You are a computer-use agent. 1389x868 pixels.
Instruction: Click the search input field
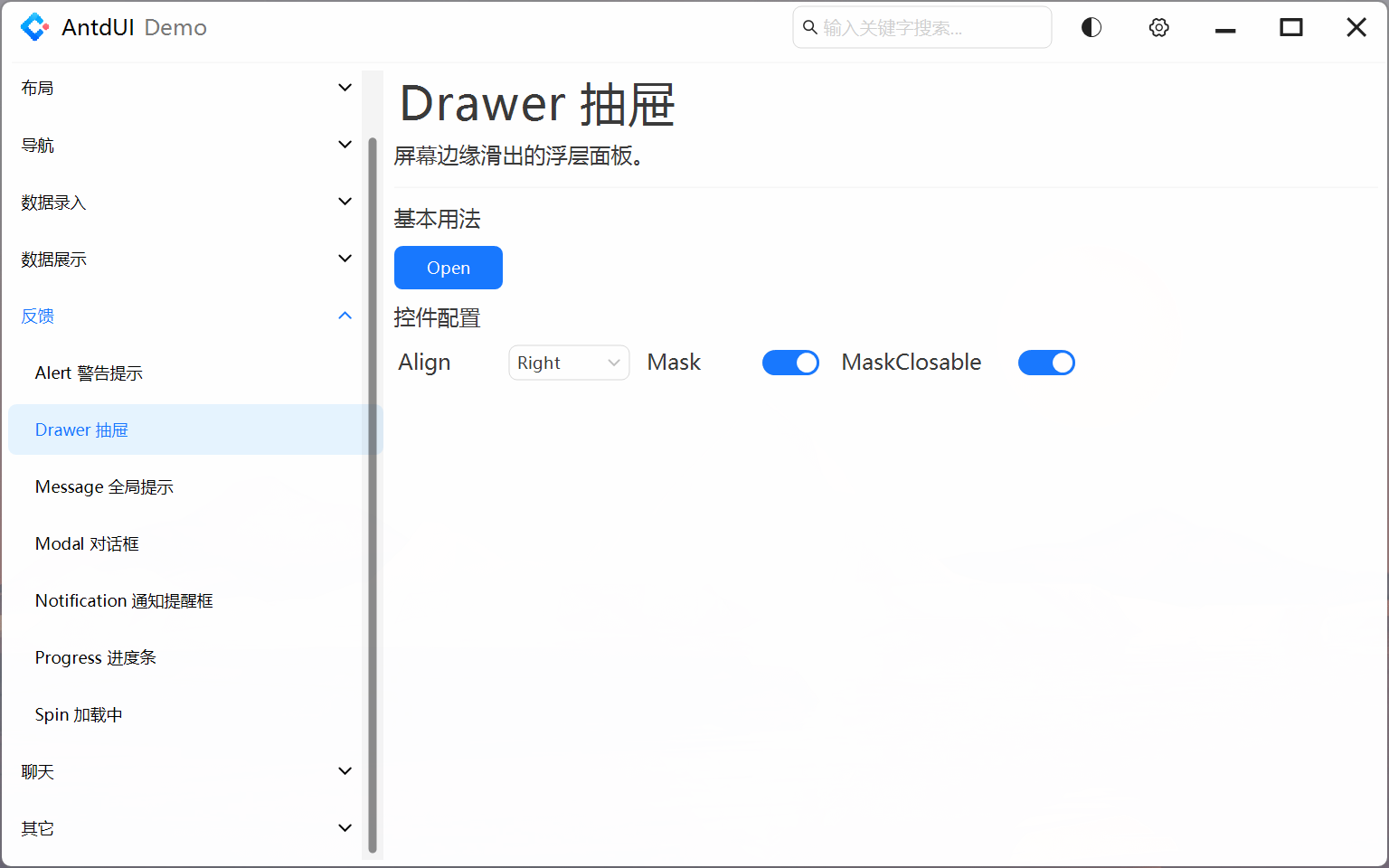tap(921, 27)
